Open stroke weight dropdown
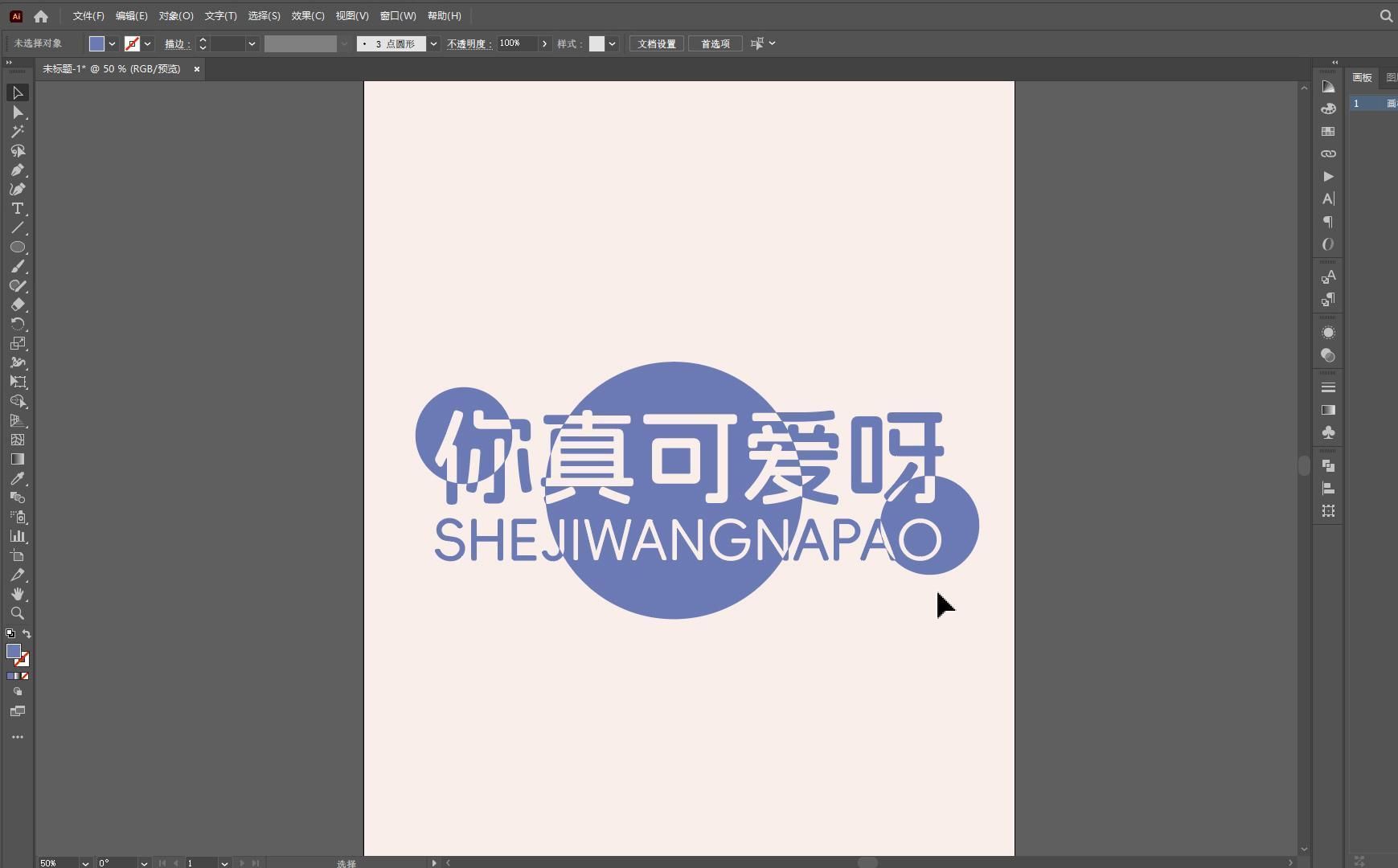Screen dimensions: 1398x868 252,44
